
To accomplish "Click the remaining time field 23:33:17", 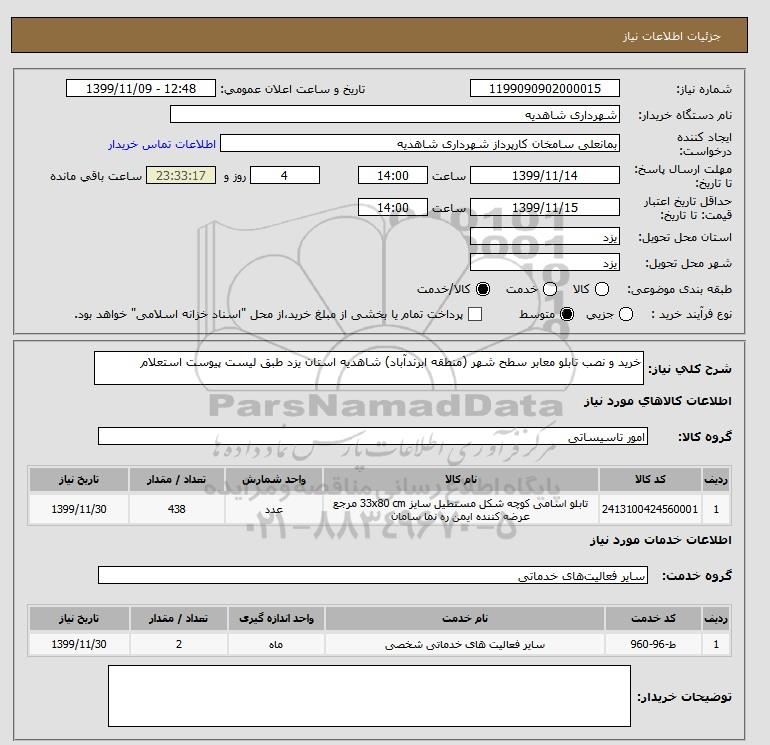I will coord(181,175).
